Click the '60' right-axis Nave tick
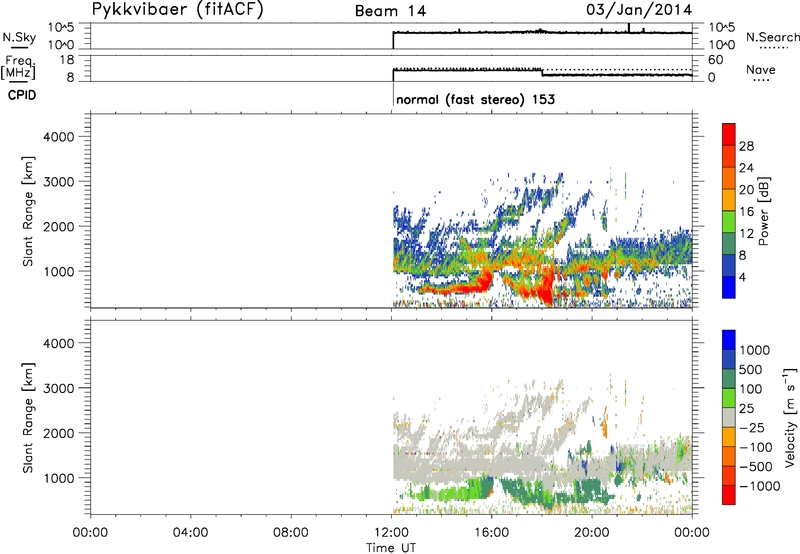The width and height of the screenshot is (800, 554). coord(715,60)
